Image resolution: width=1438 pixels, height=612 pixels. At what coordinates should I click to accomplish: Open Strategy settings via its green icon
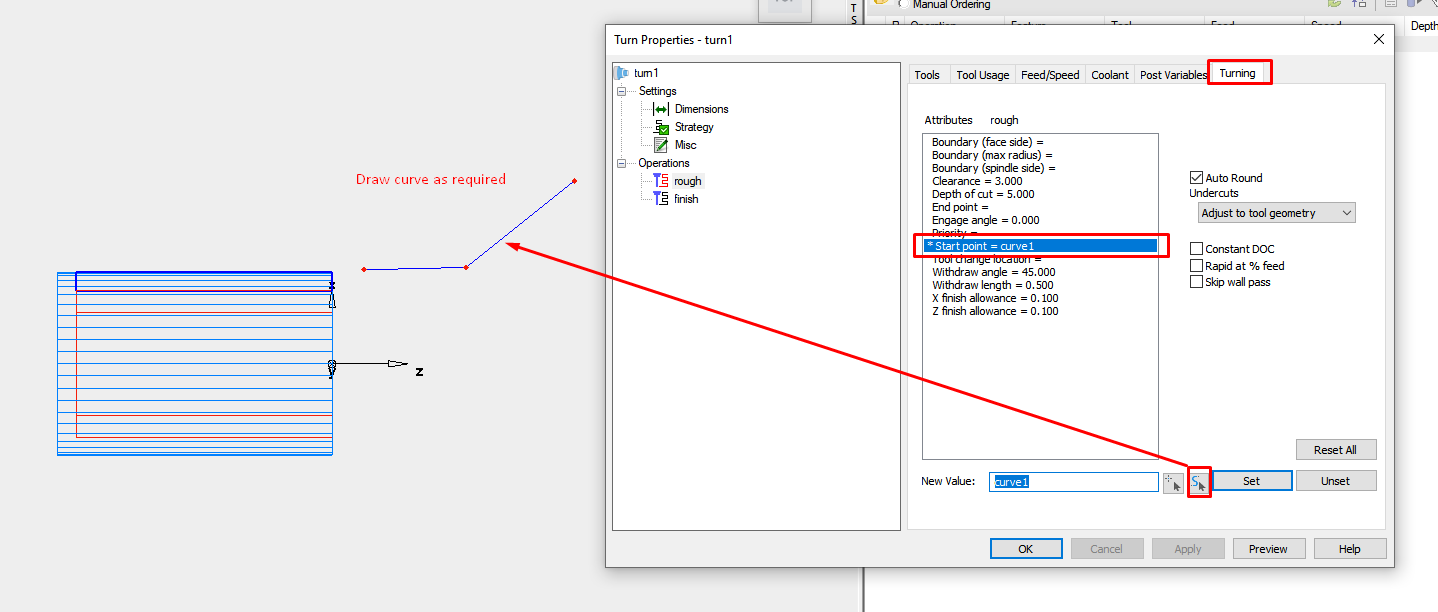tap(661, 126)
